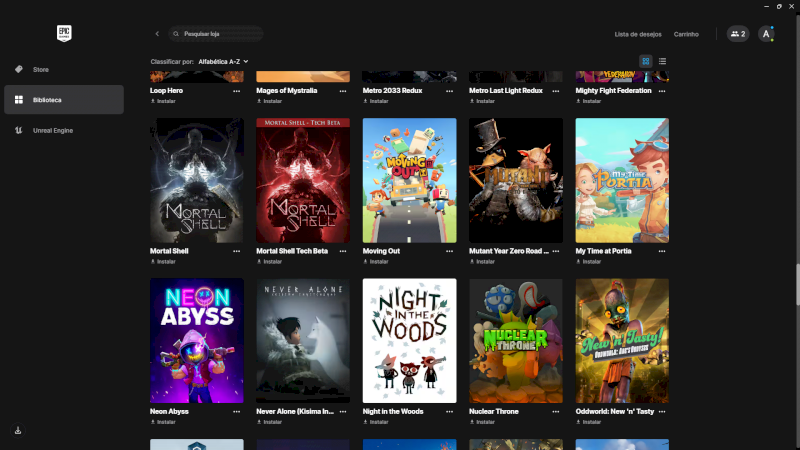Viewport: 800px width, 450px height.
Task: Open the three-dot menu for Mortal Shell
Action: [x=237, y=251]
